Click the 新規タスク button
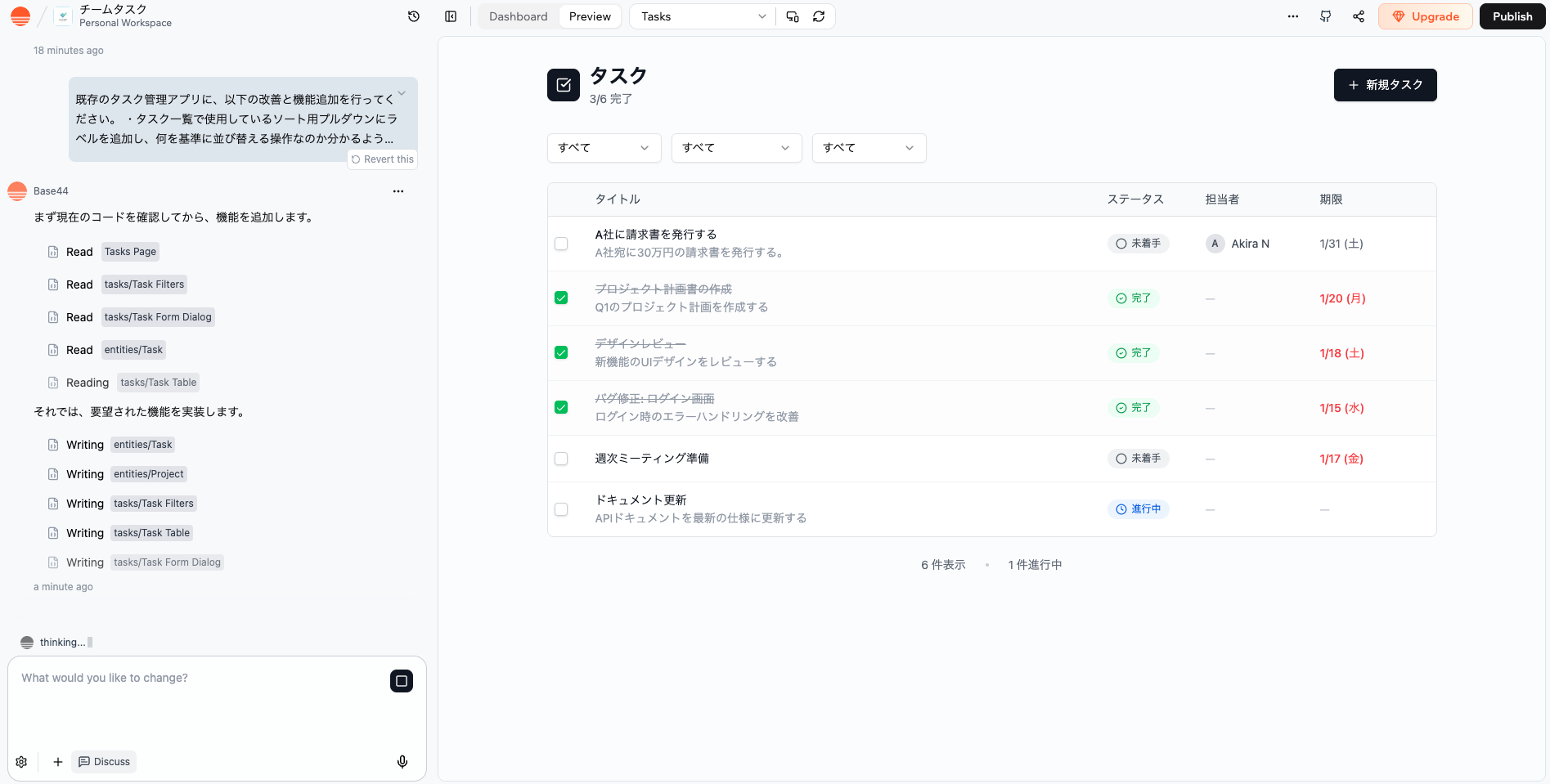 coord(1385,85)
